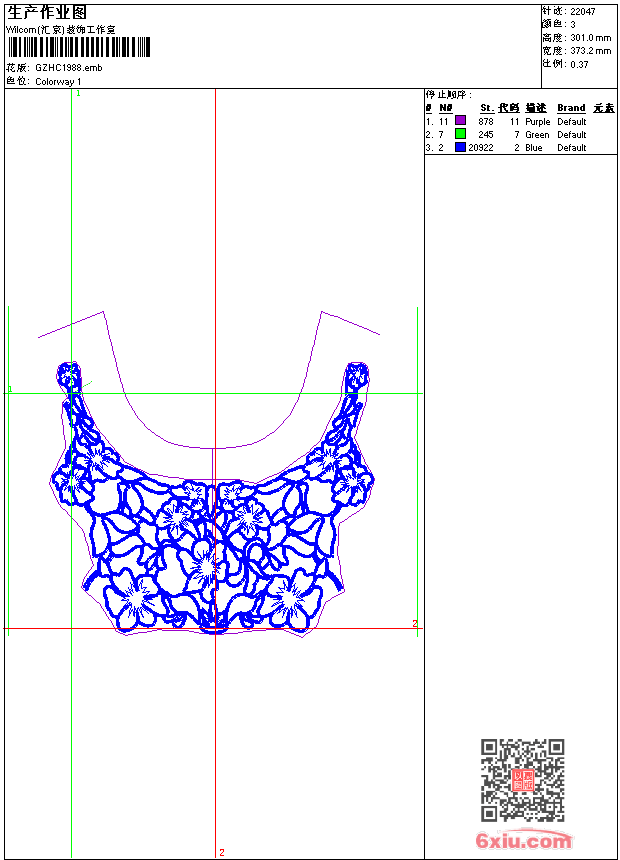620x860 pixels.
Task: Click the QR code image
Action: 522,780
